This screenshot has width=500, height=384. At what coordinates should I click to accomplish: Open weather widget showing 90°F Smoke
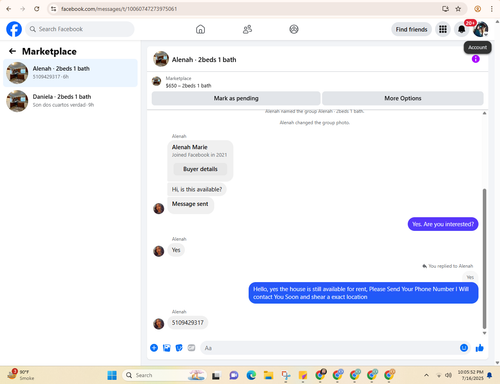coord(21,375)
